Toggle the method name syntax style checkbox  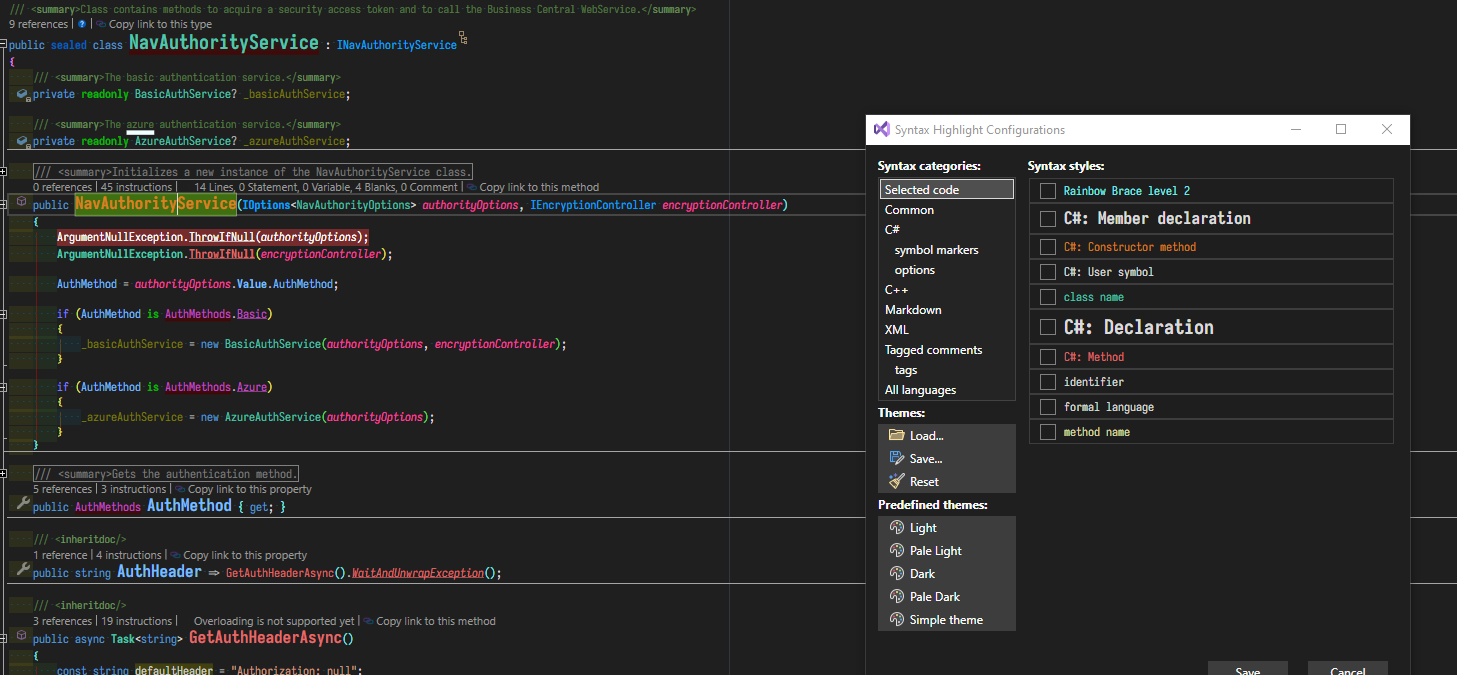point(1047,431)
